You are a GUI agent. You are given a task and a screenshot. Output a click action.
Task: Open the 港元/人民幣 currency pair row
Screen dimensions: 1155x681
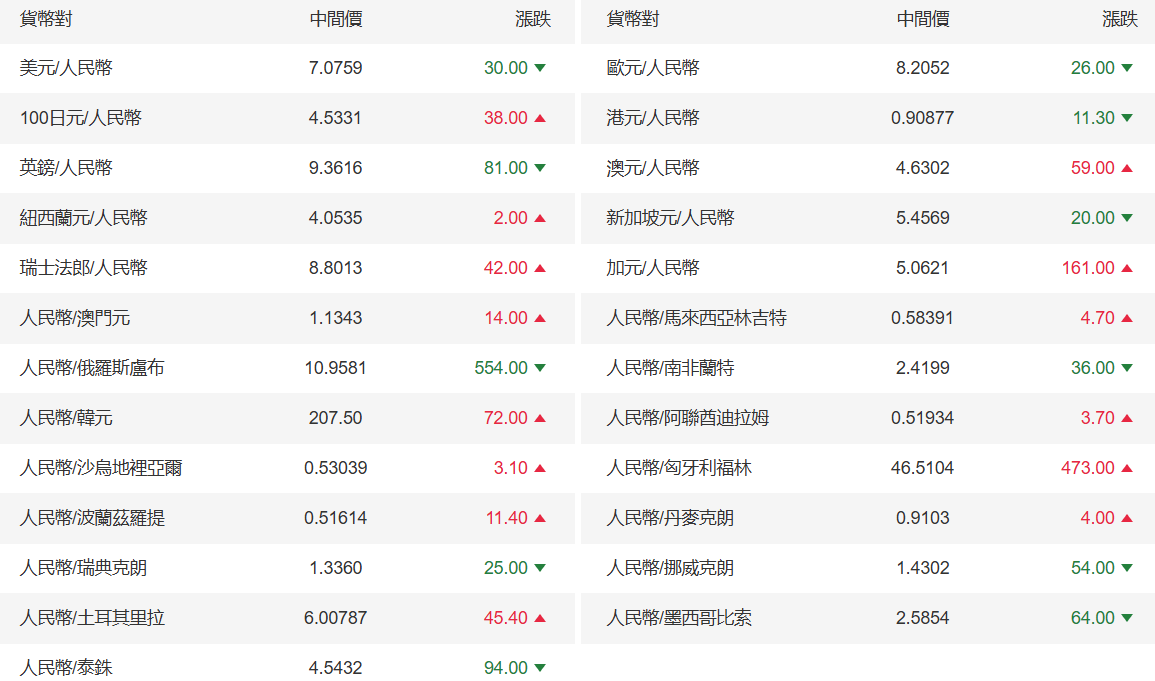[x=653, y=118]
